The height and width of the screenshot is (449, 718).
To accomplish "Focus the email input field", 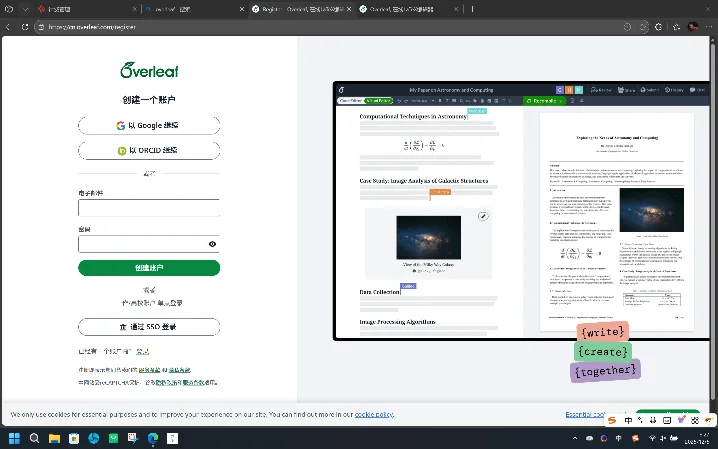I will pyautogui.click(x=149, y=208).
